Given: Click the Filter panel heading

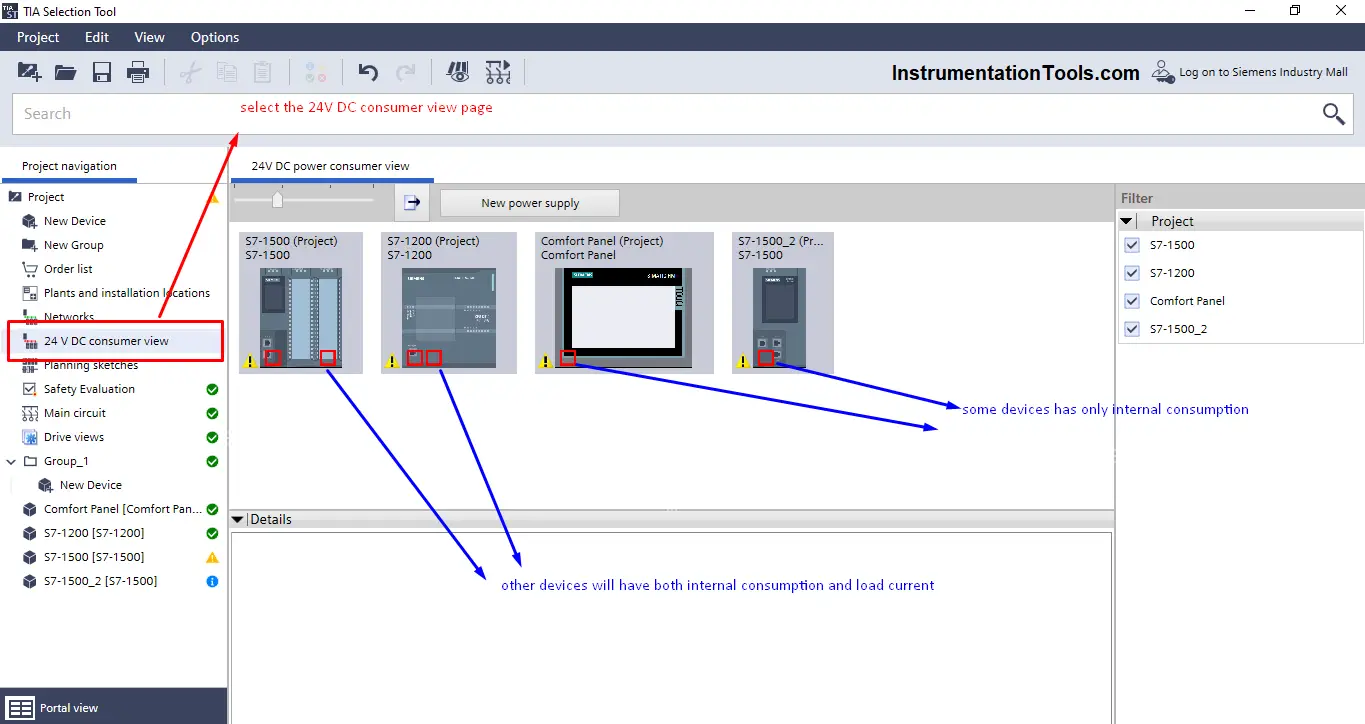Looking at the screenshot, I should (1137, 198).
